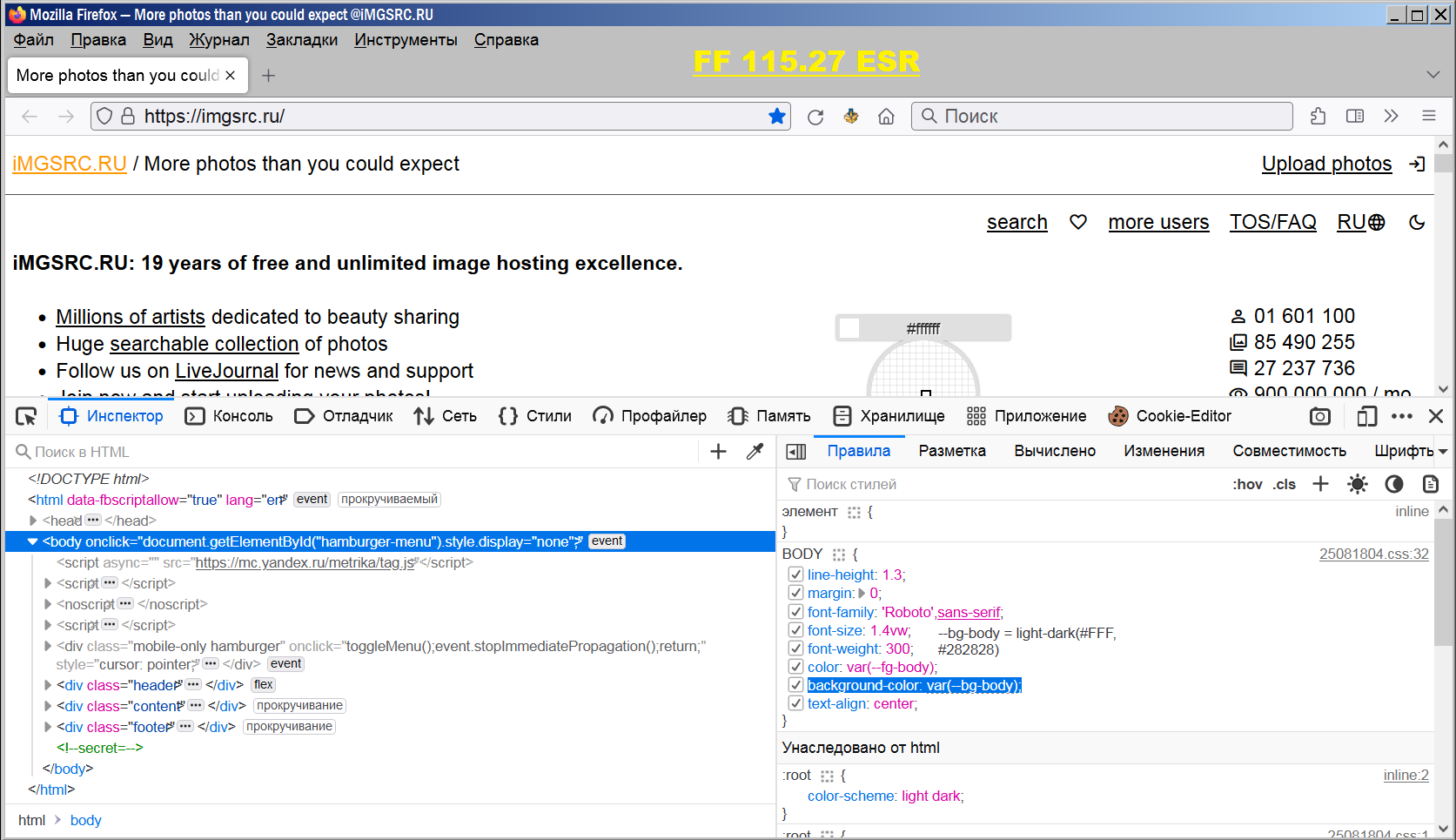This screenshot has height=840, width=1456.
Task: Click the bookmark star in address bar
Action: (x=777, y=117)
